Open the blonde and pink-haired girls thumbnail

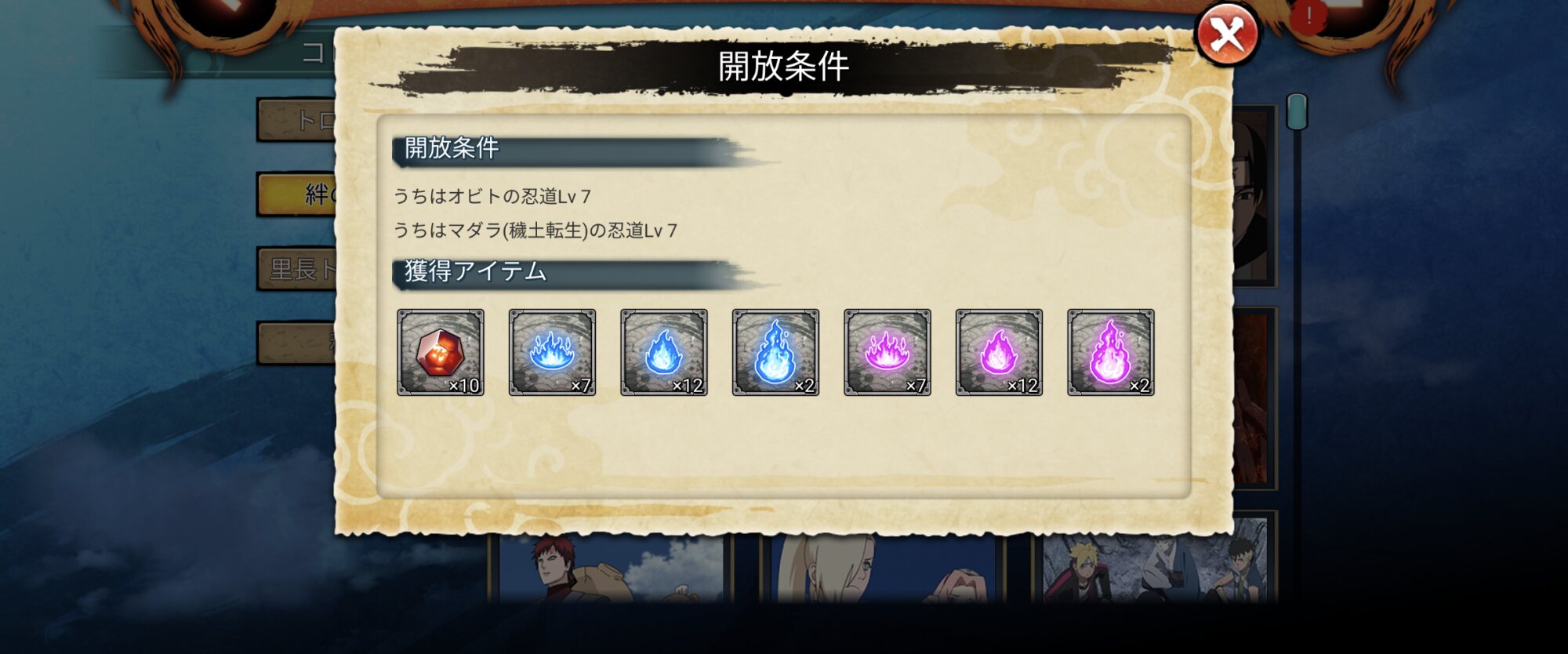(883, 568)
